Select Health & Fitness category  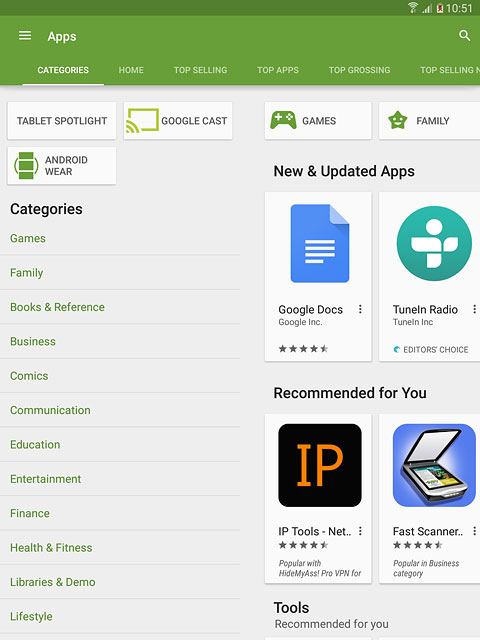[51, 548]
